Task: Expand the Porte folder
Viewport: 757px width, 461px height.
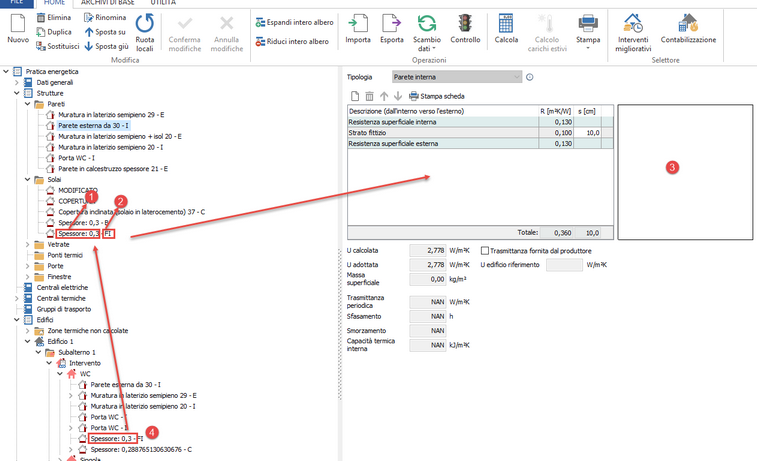Action: [28, 266]
